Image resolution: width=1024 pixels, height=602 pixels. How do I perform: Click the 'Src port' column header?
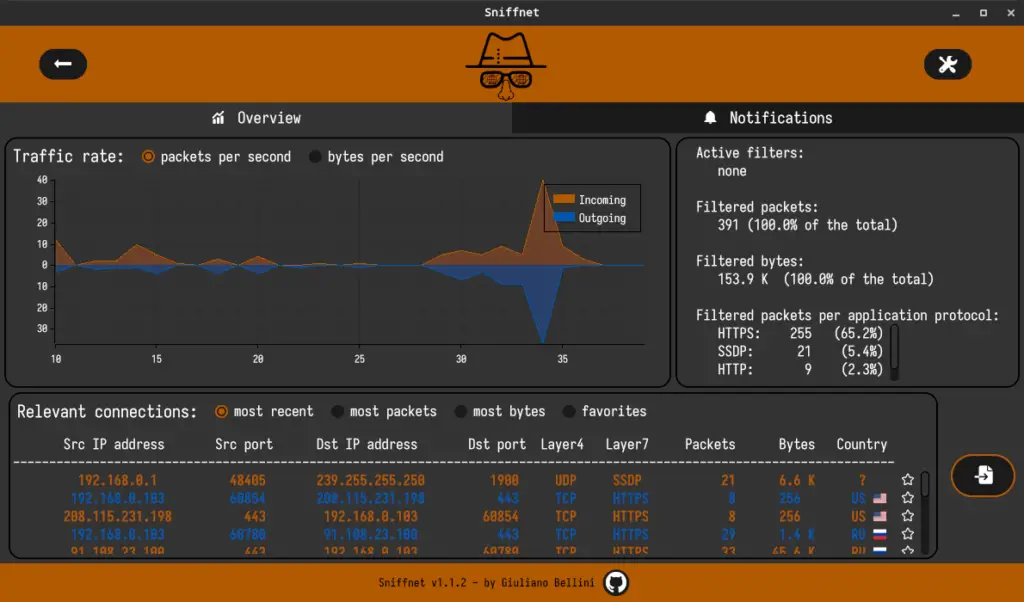pos(244,445)
